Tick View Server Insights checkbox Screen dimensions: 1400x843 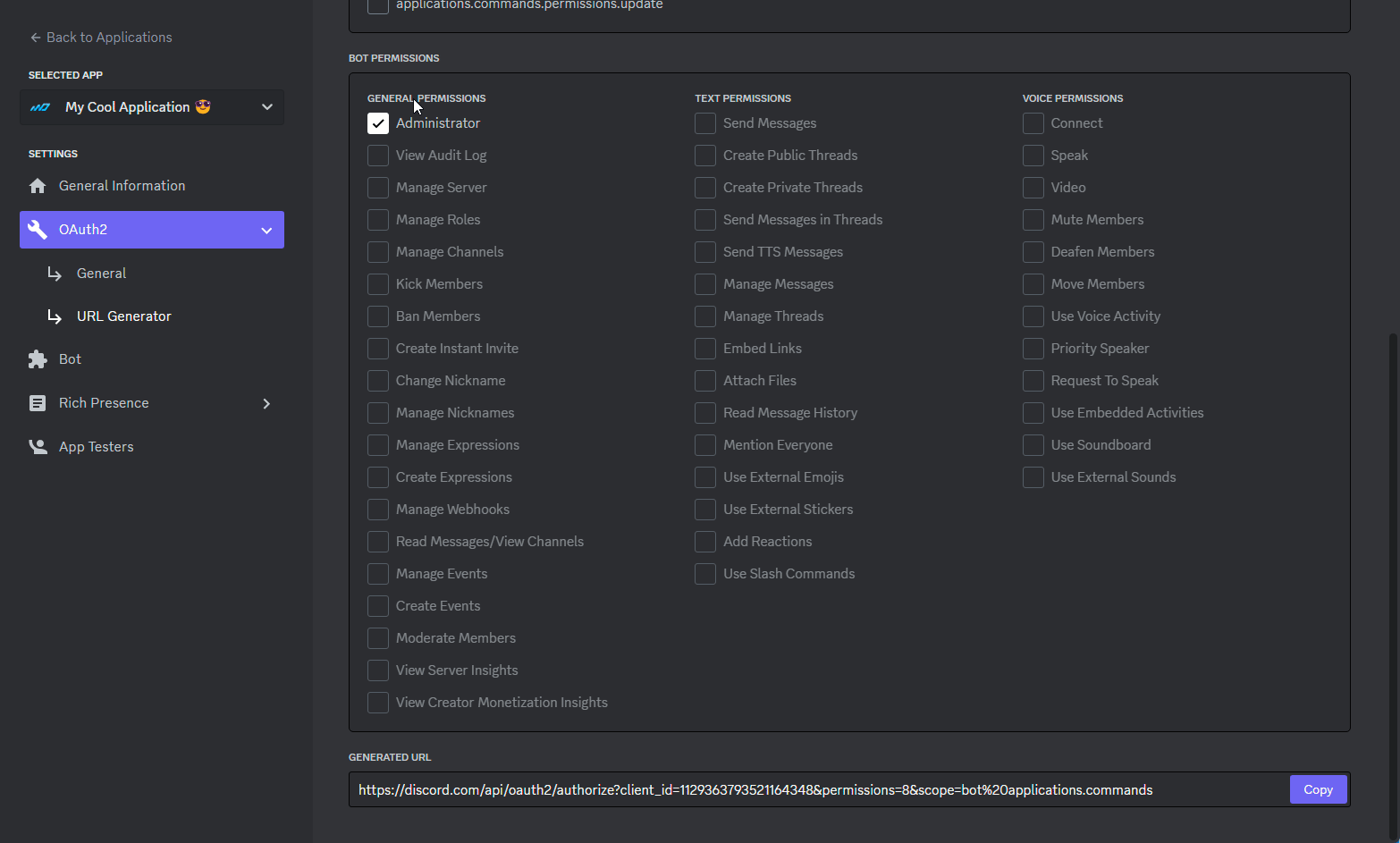tap(378, 670)
